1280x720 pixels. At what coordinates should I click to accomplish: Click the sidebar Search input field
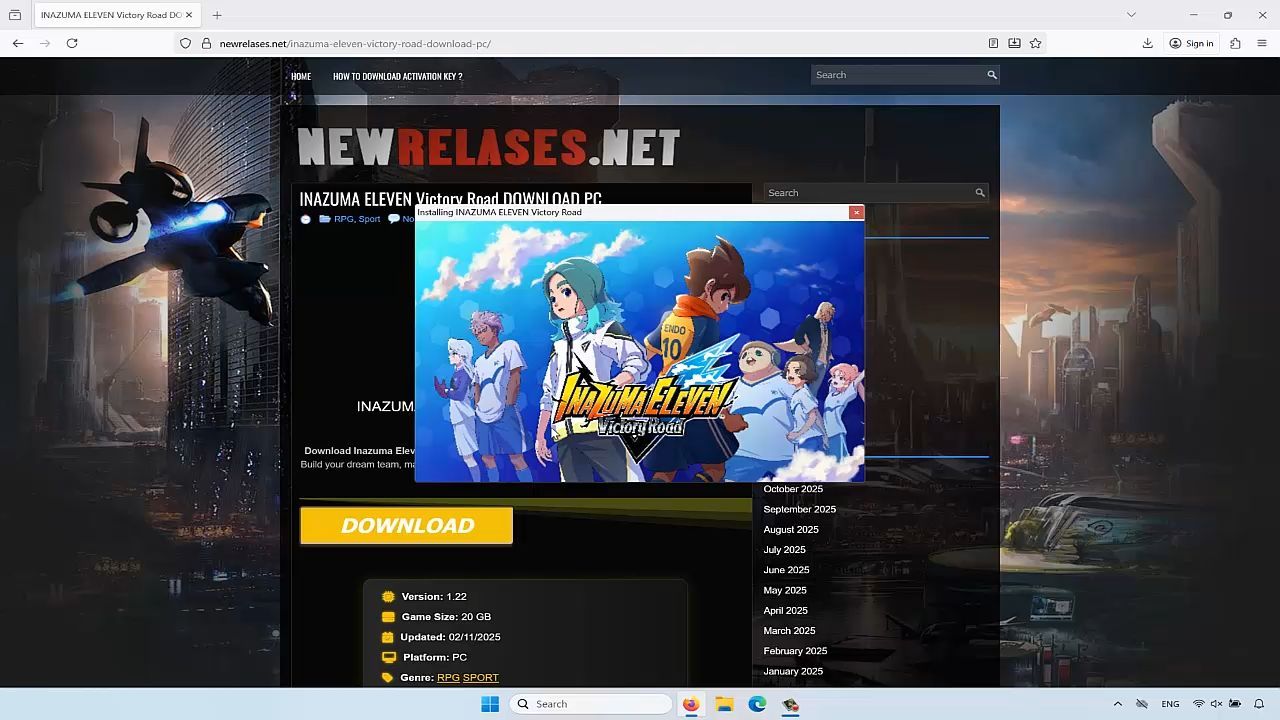(x=868, y=193)
